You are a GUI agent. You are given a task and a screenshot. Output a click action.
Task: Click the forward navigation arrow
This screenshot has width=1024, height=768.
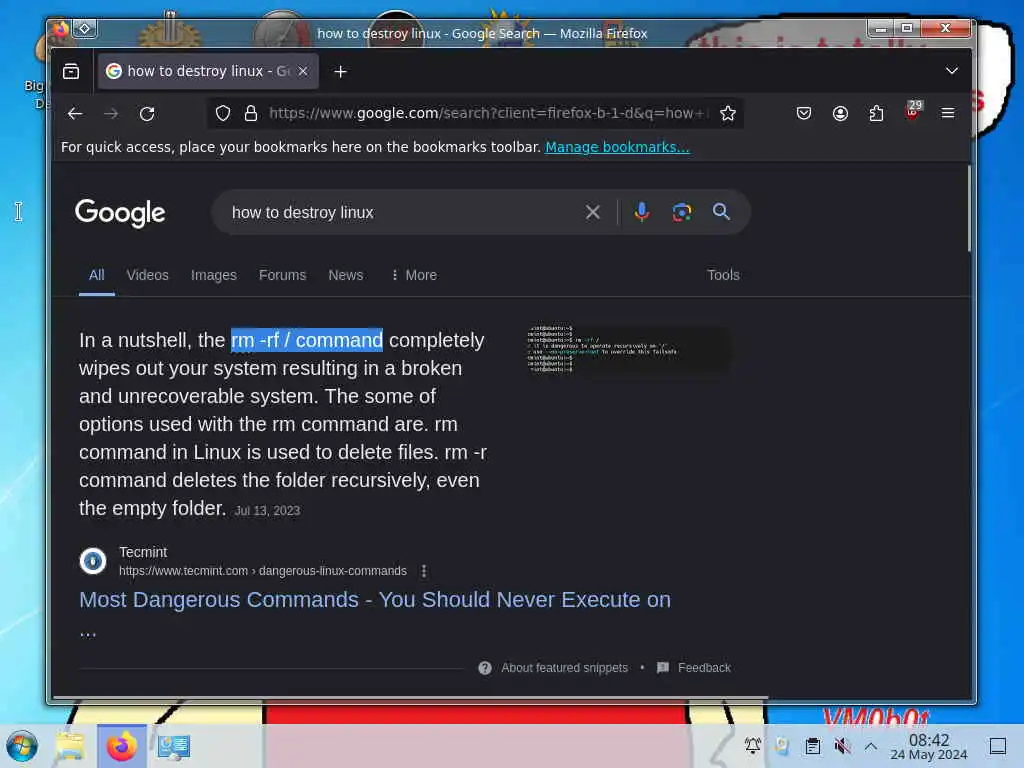[111, 114]
